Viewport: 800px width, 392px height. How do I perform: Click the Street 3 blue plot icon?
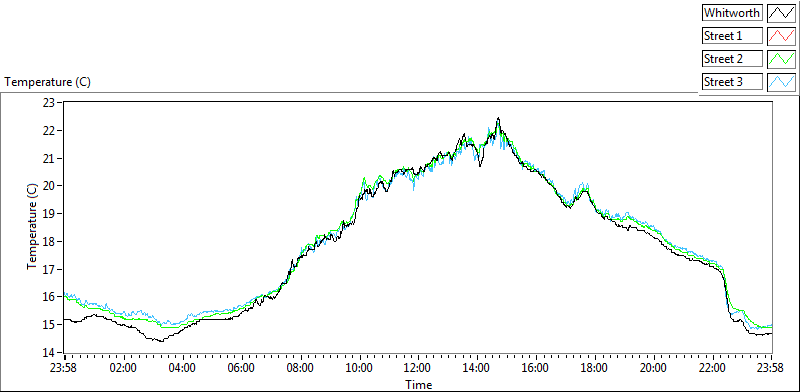click(x=781, y=82)
